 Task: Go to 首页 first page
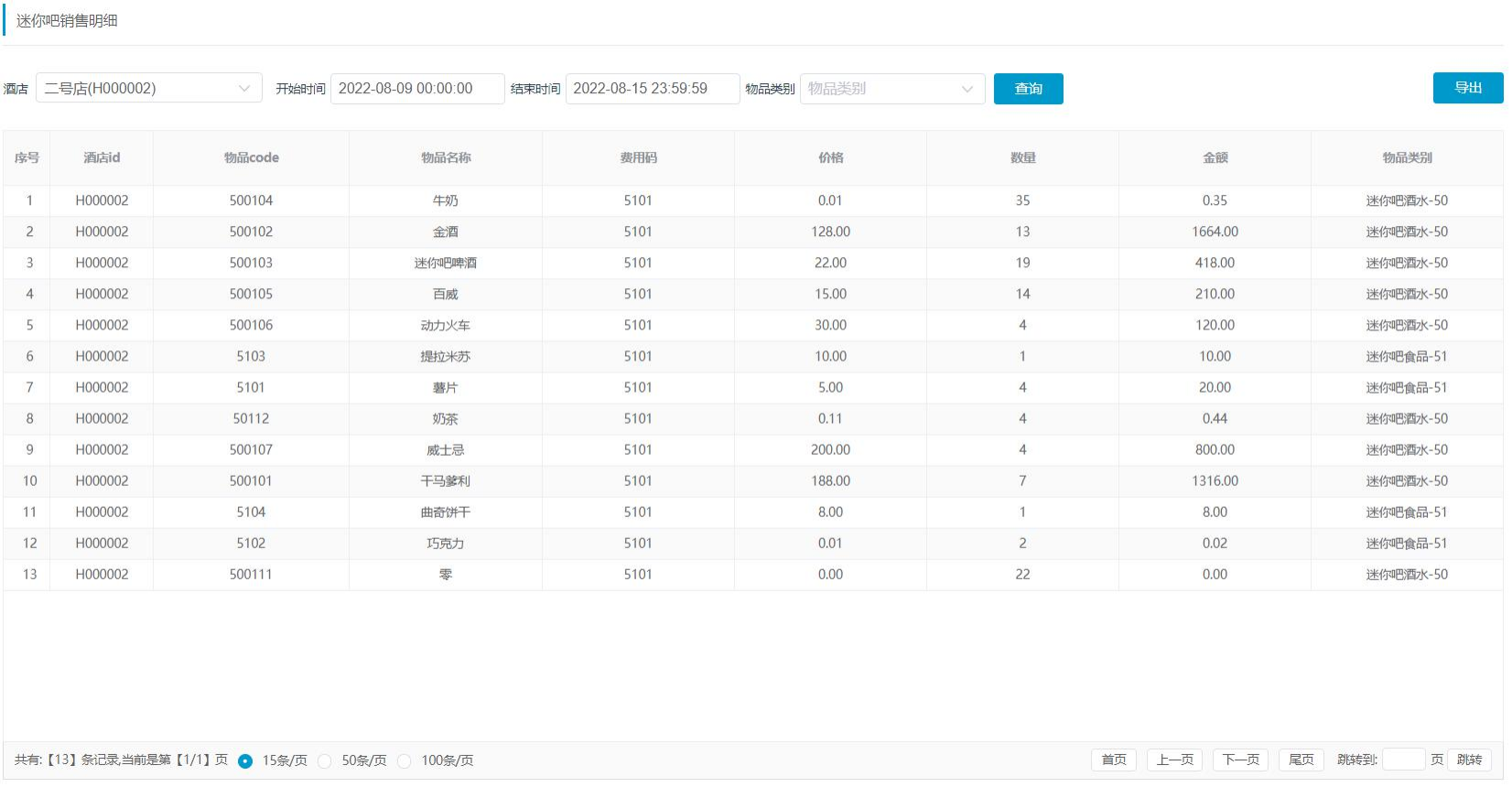click(1113, 760)
